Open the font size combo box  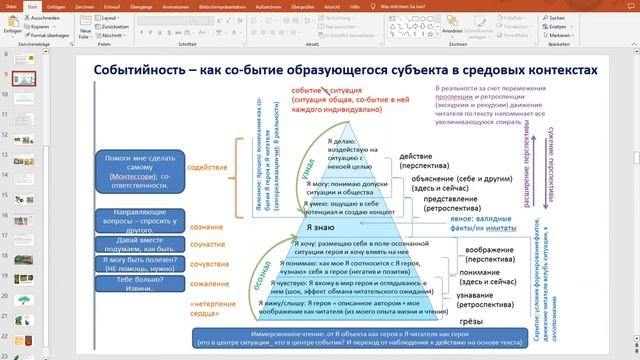(202, 20)
